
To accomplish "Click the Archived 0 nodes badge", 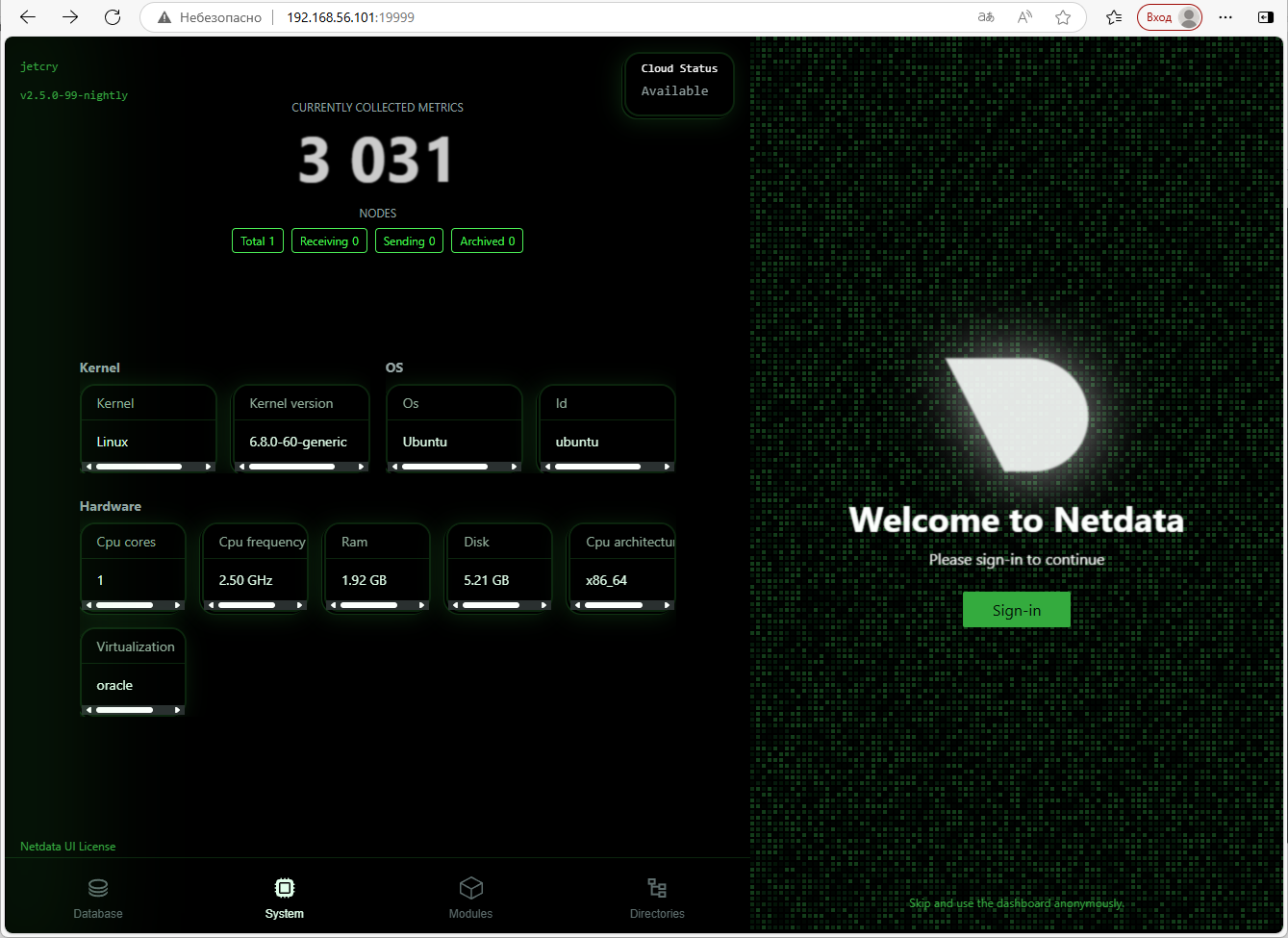I will coord(487,241).
